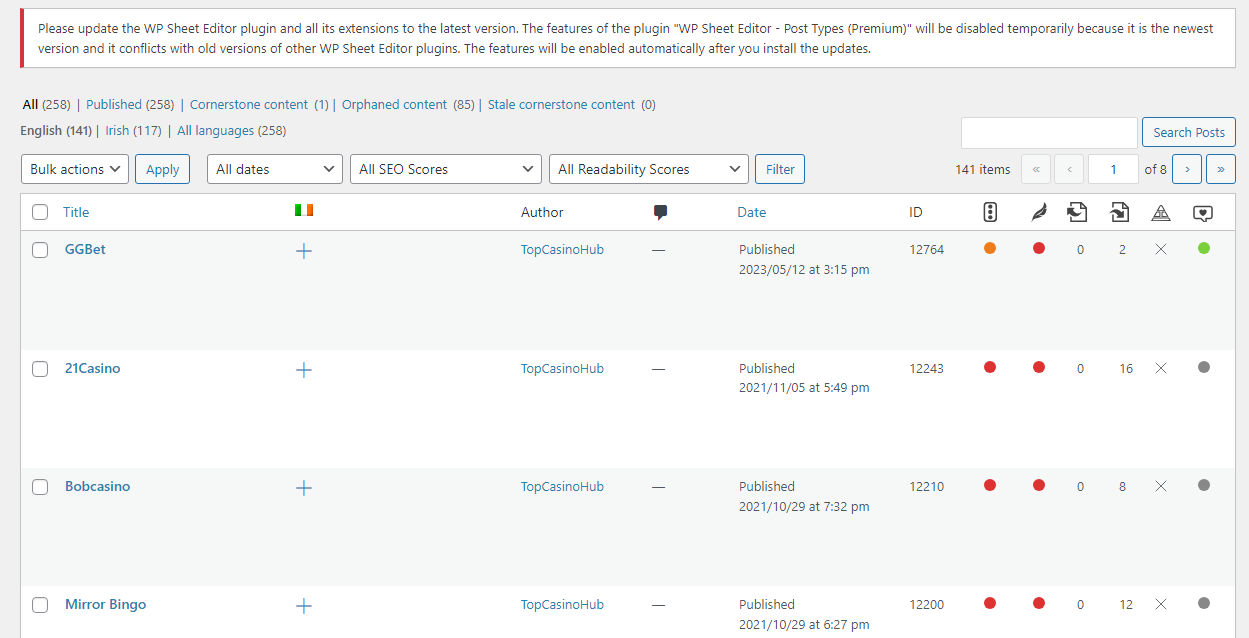
Task: Open TopCasinoHub author link in Bobcasino row
Action: (562, 486)
